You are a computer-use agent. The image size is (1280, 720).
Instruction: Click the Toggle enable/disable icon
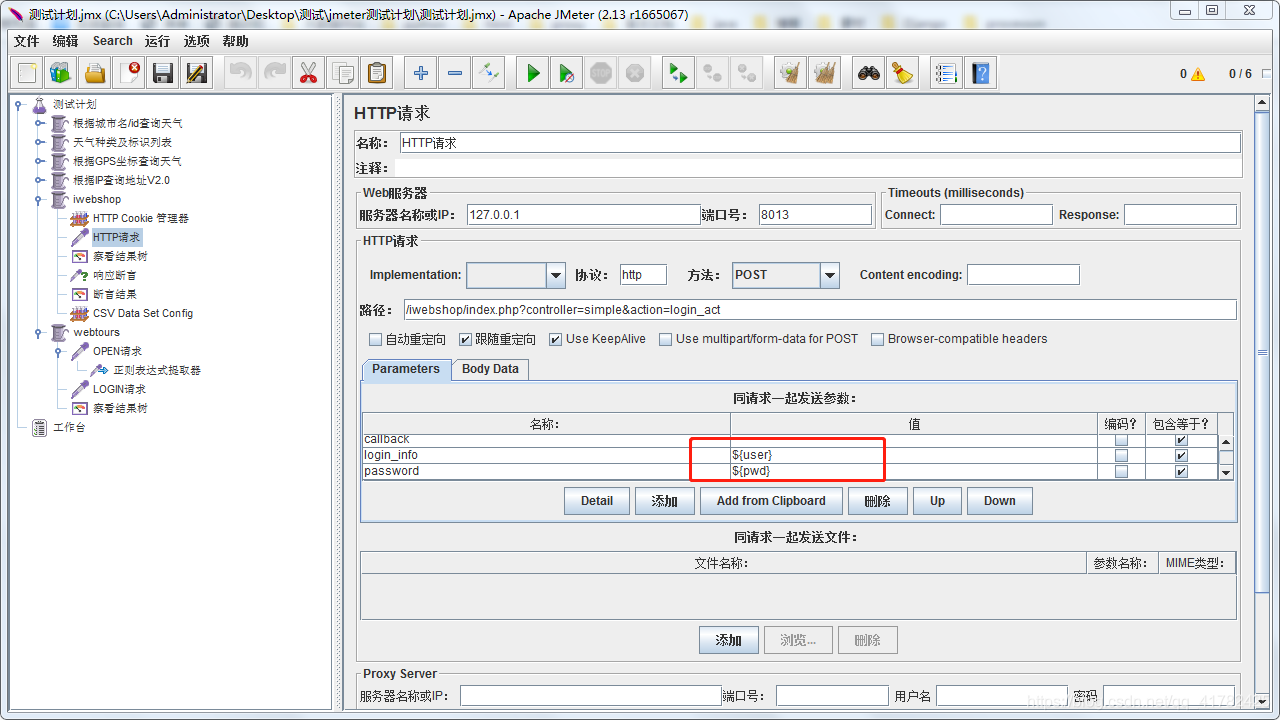[489, 73]
